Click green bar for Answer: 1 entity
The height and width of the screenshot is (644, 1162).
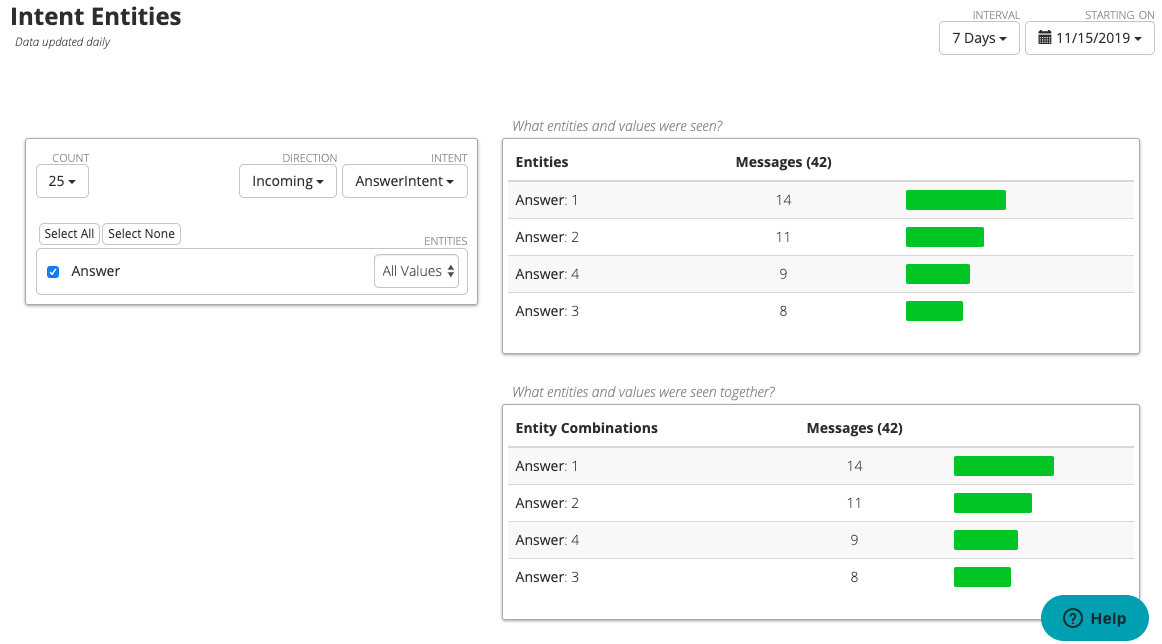[955, 200]
